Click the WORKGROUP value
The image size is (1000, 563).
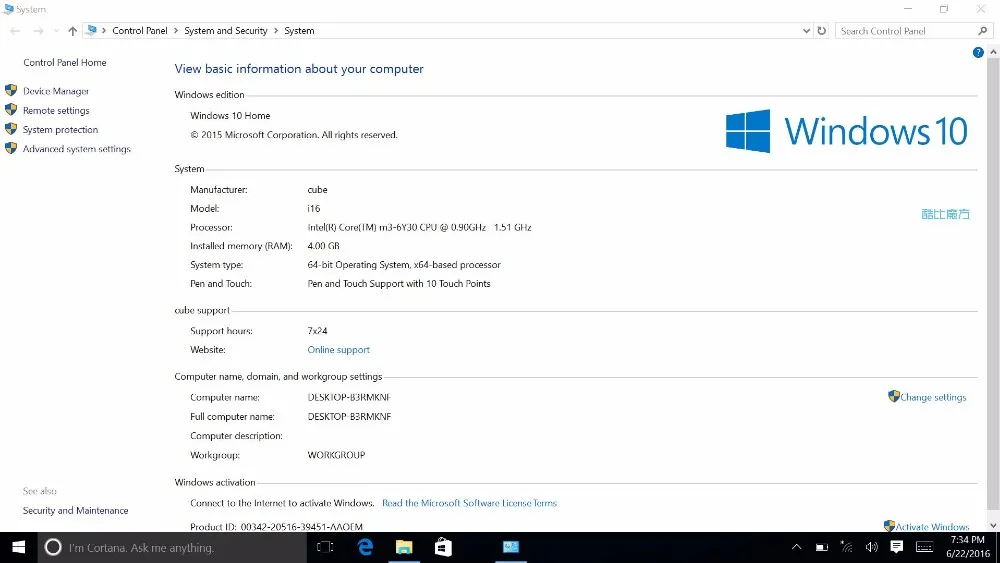(336, 455)
